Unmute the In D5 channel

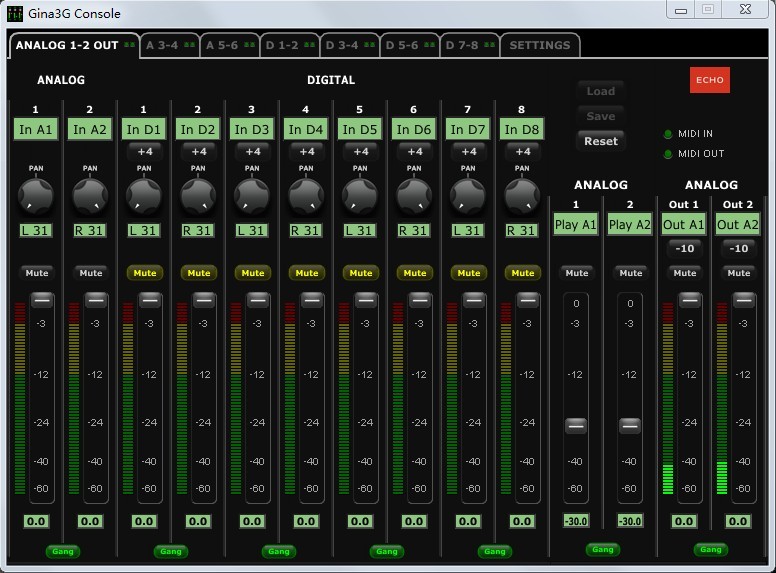point(360,273)
